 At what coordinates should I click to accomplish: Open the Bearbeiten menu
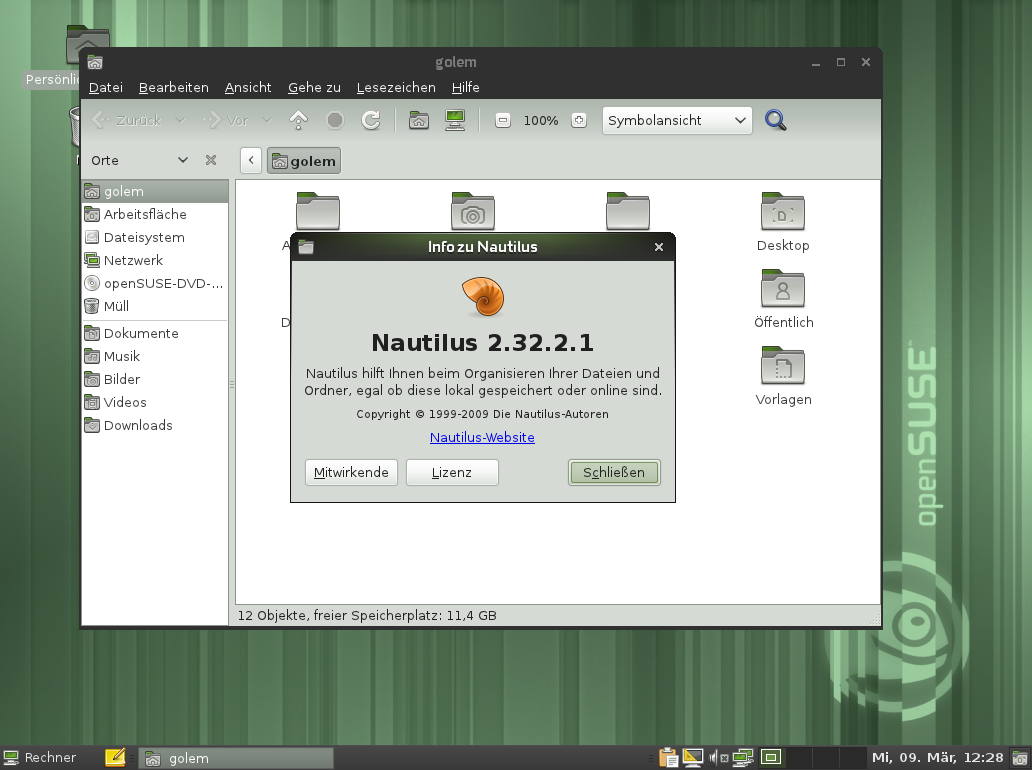coord(173,87)
